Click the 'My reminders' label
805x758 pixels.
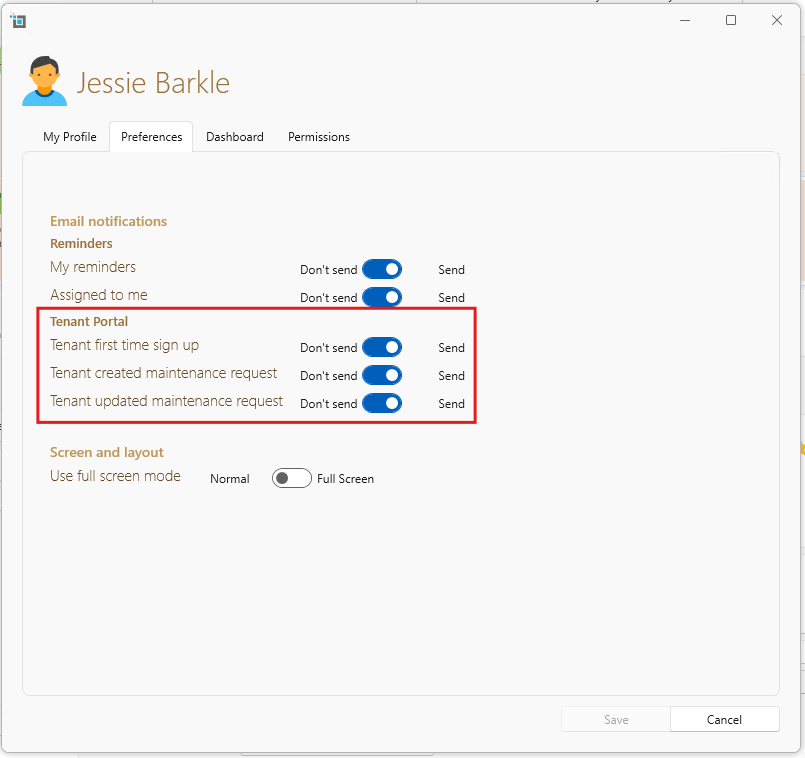[93, 267]
